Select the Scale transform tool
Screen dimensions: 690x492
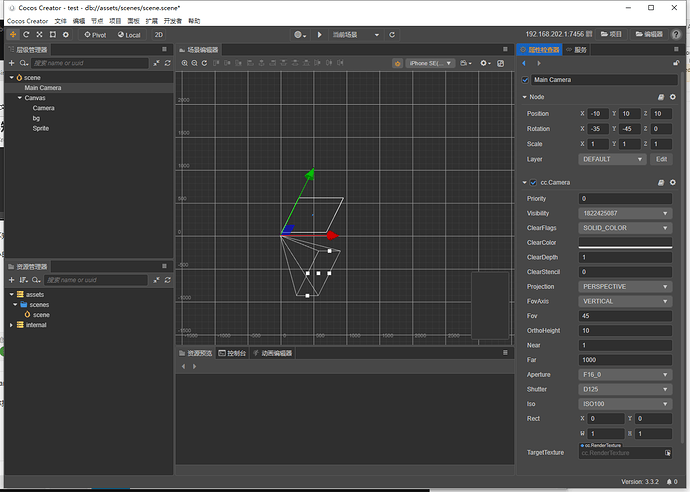39,35
